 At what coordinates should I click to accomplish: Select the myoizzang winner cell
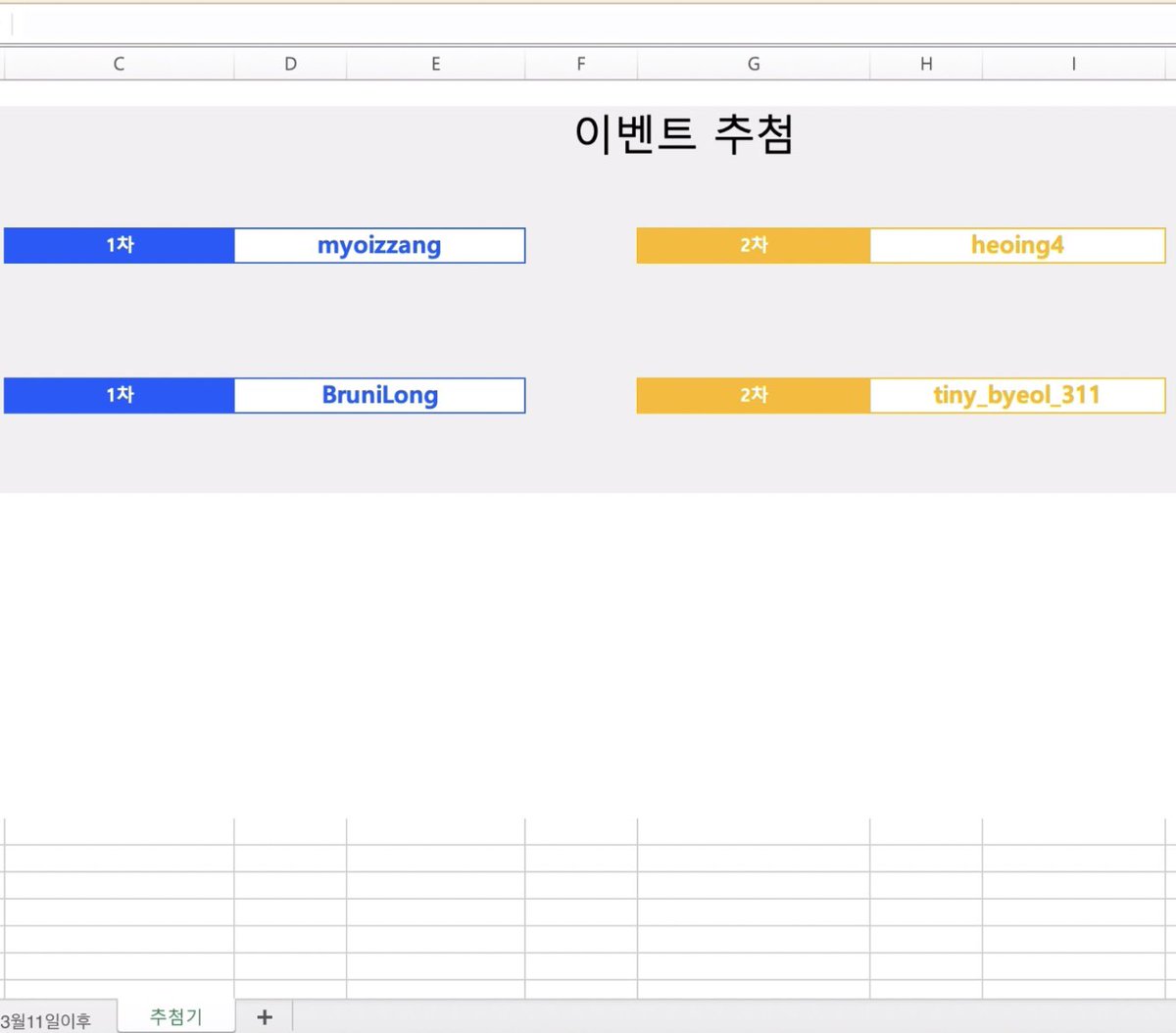tap(379, 245)
